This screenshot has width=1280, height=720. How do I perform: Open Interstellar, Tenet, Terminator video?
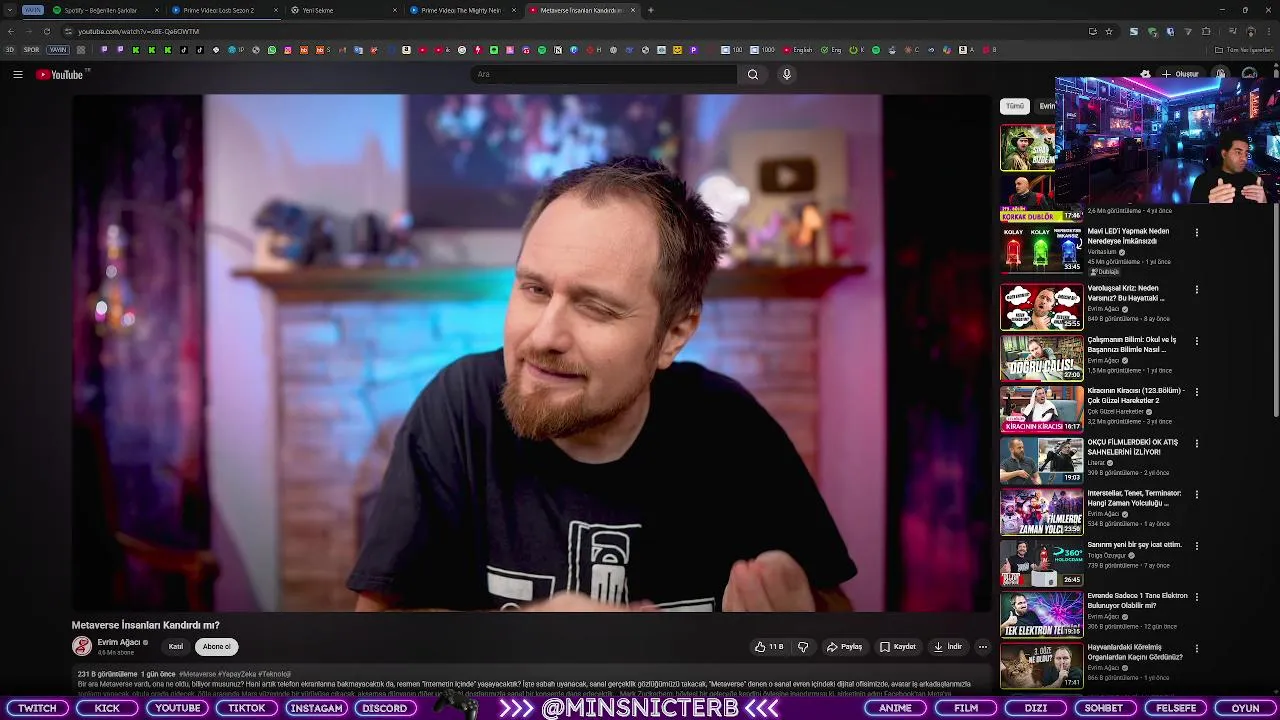(x=1041, y=511)
